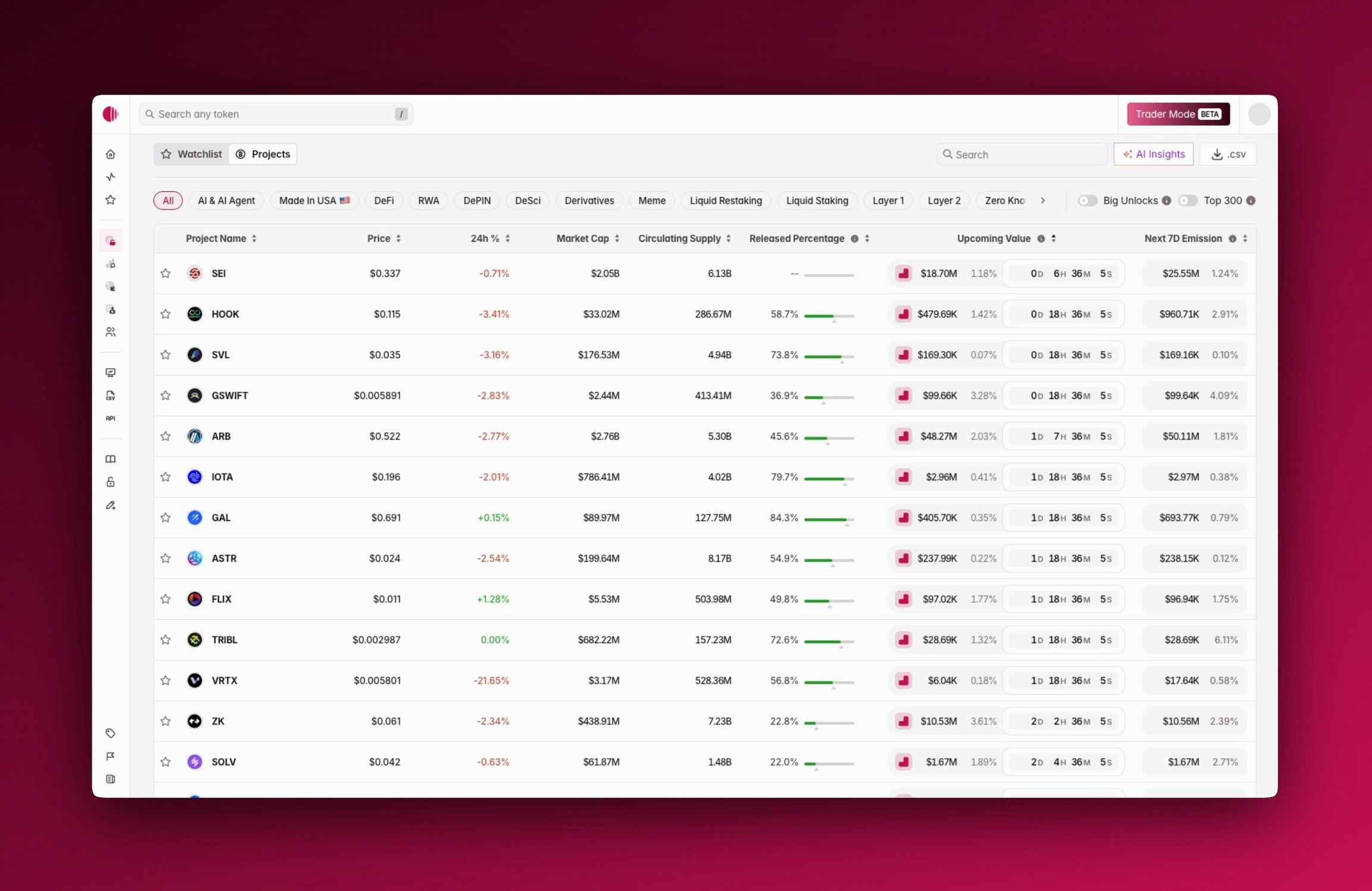
Task: Sort by Market Cap column arrows
Action: [x=617, y=239]
